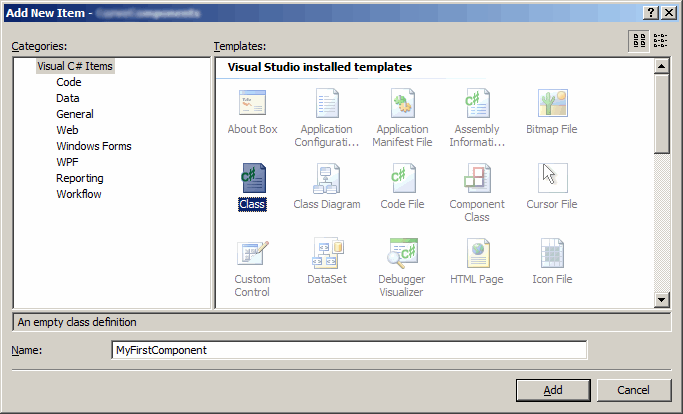683x414 pixels.
Task: Choose the Application Configuration File template
Action: [326, 104]
